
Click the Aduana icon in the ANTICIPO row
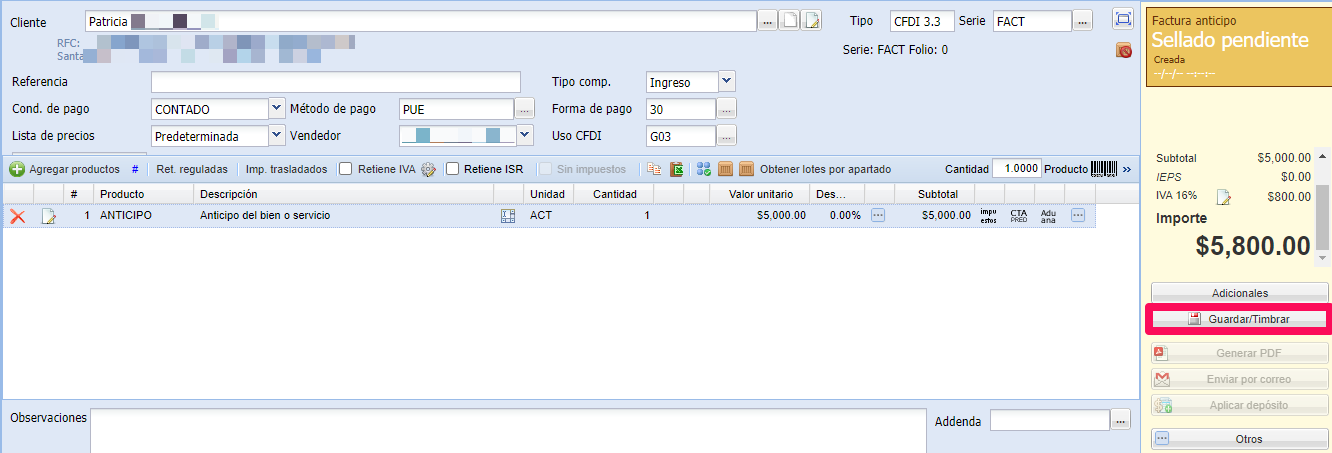click(x=1048, y=215)
